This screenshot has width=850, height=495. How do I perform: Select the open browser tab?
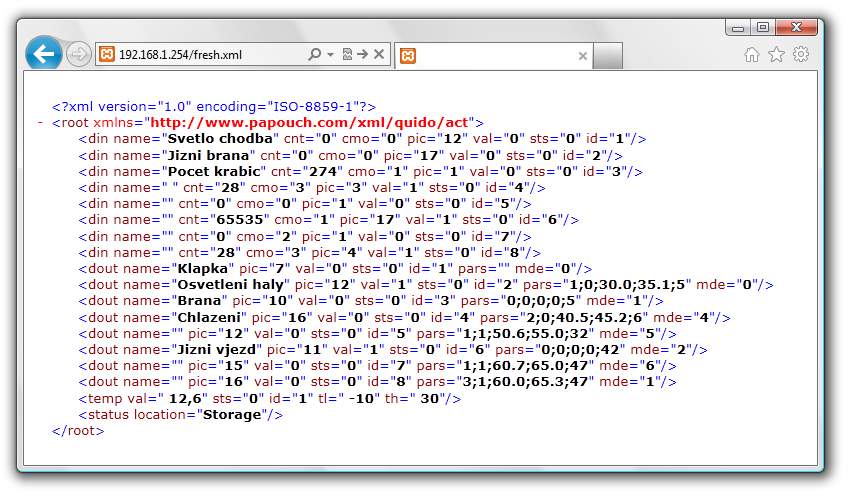point(494,55)
